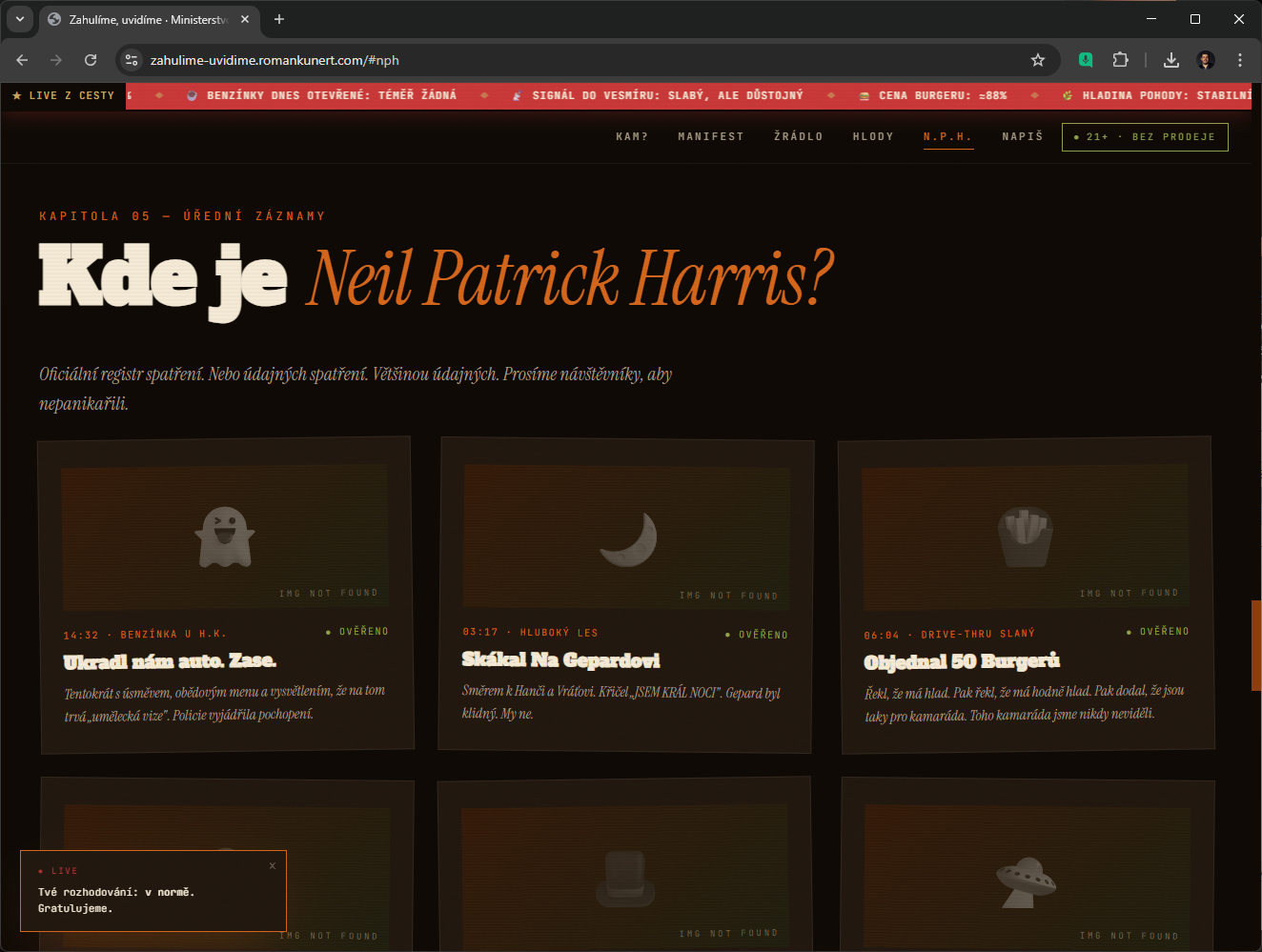This screenshot has height=952, width=1262.
Task: Open the browser extensions puzzle icon
Action: [1120, 60]
